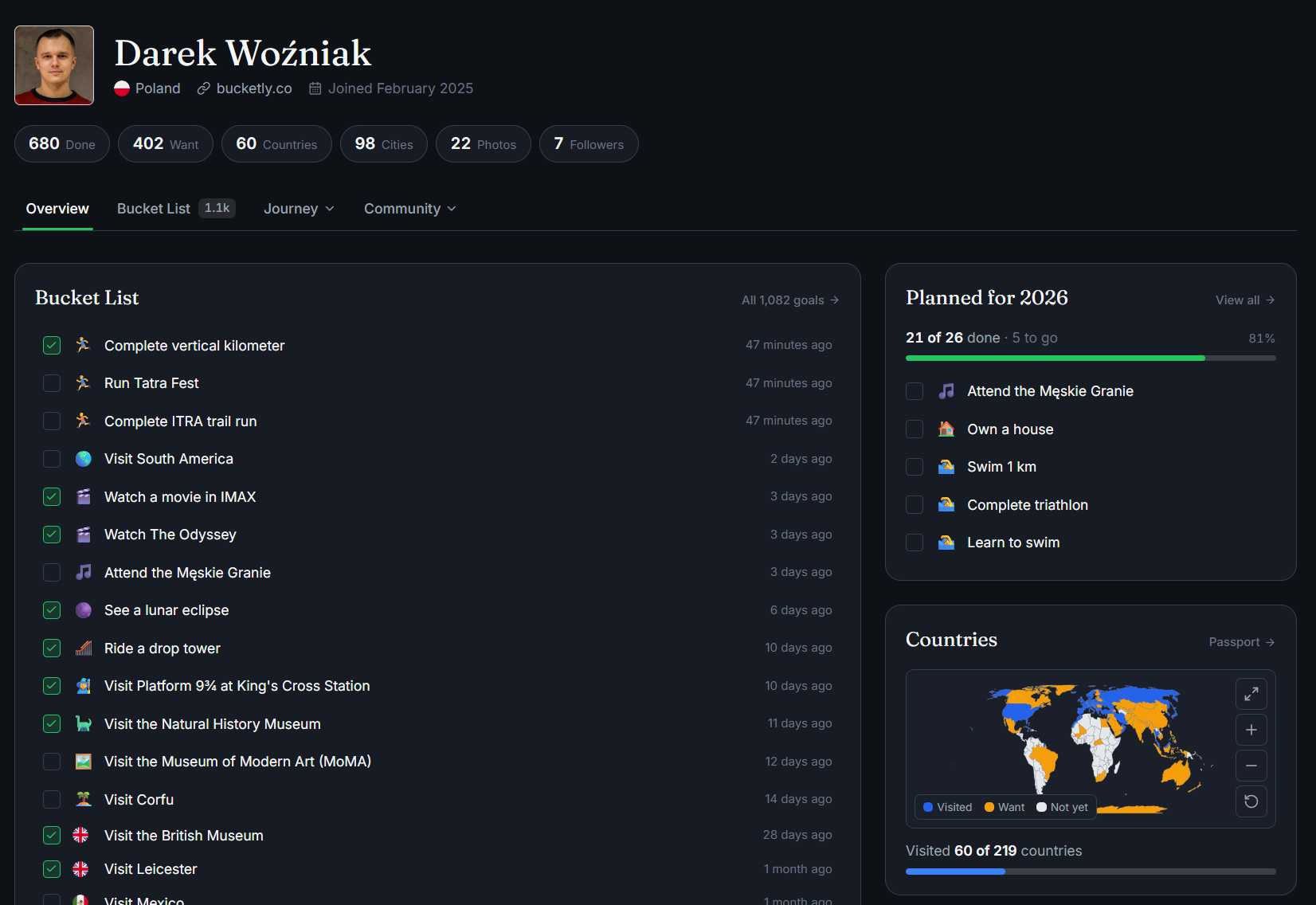Check the Learn to swim checkbox
The width and height of the screenshot is (1316, 905).
tap(915, 543)
